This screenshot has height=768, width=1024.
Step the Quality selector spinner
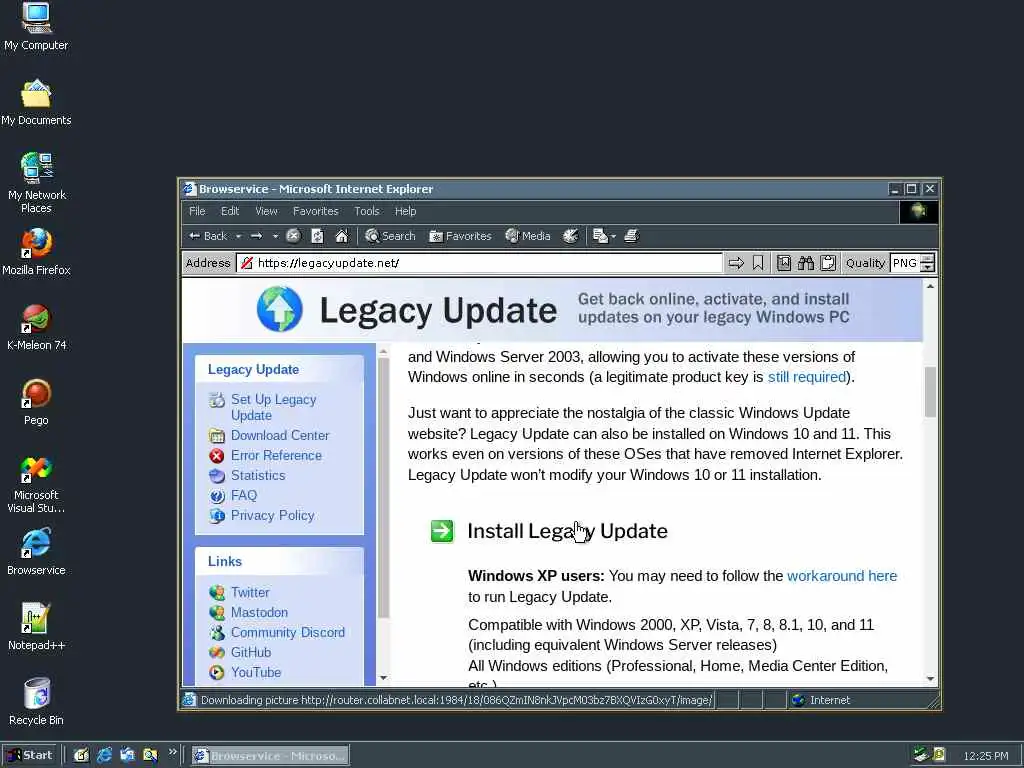[x=927, y=263]
